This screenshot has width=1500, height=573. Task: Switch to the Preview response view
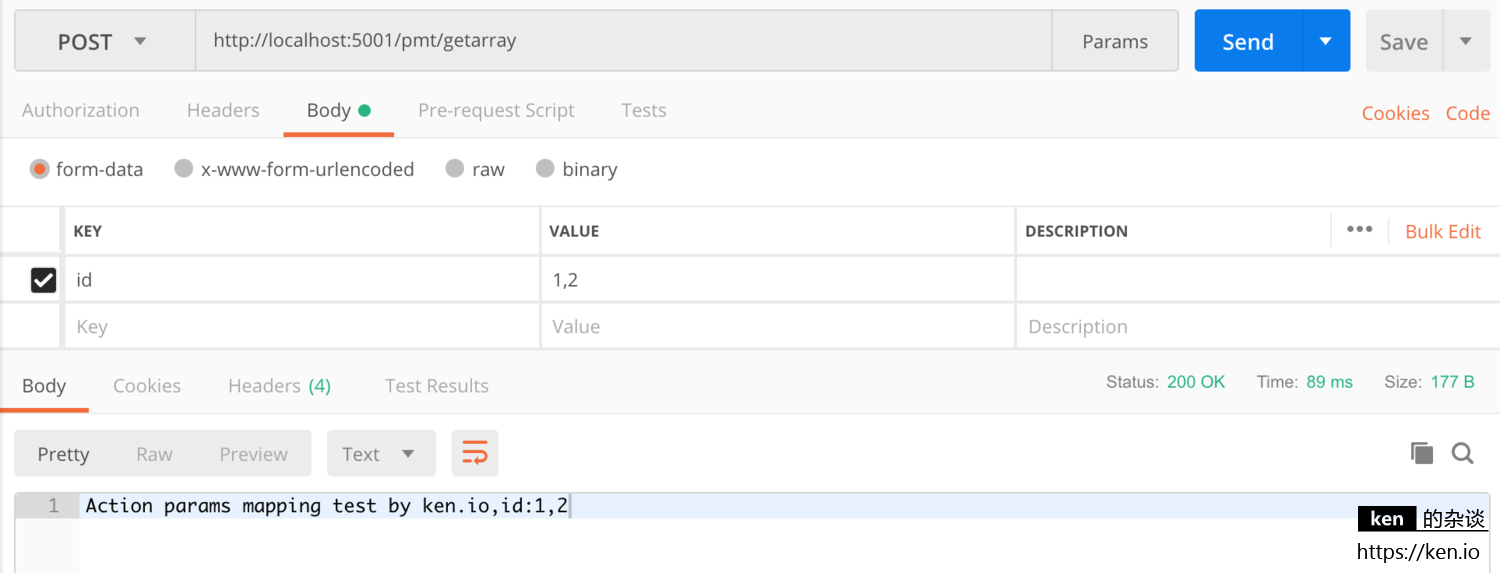[x=253, y=453]
